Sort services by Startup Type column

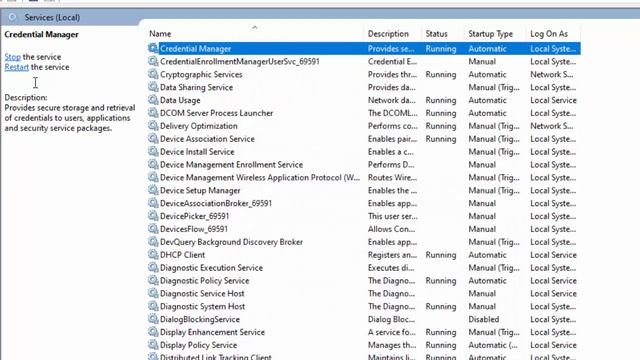click(491, 34)
